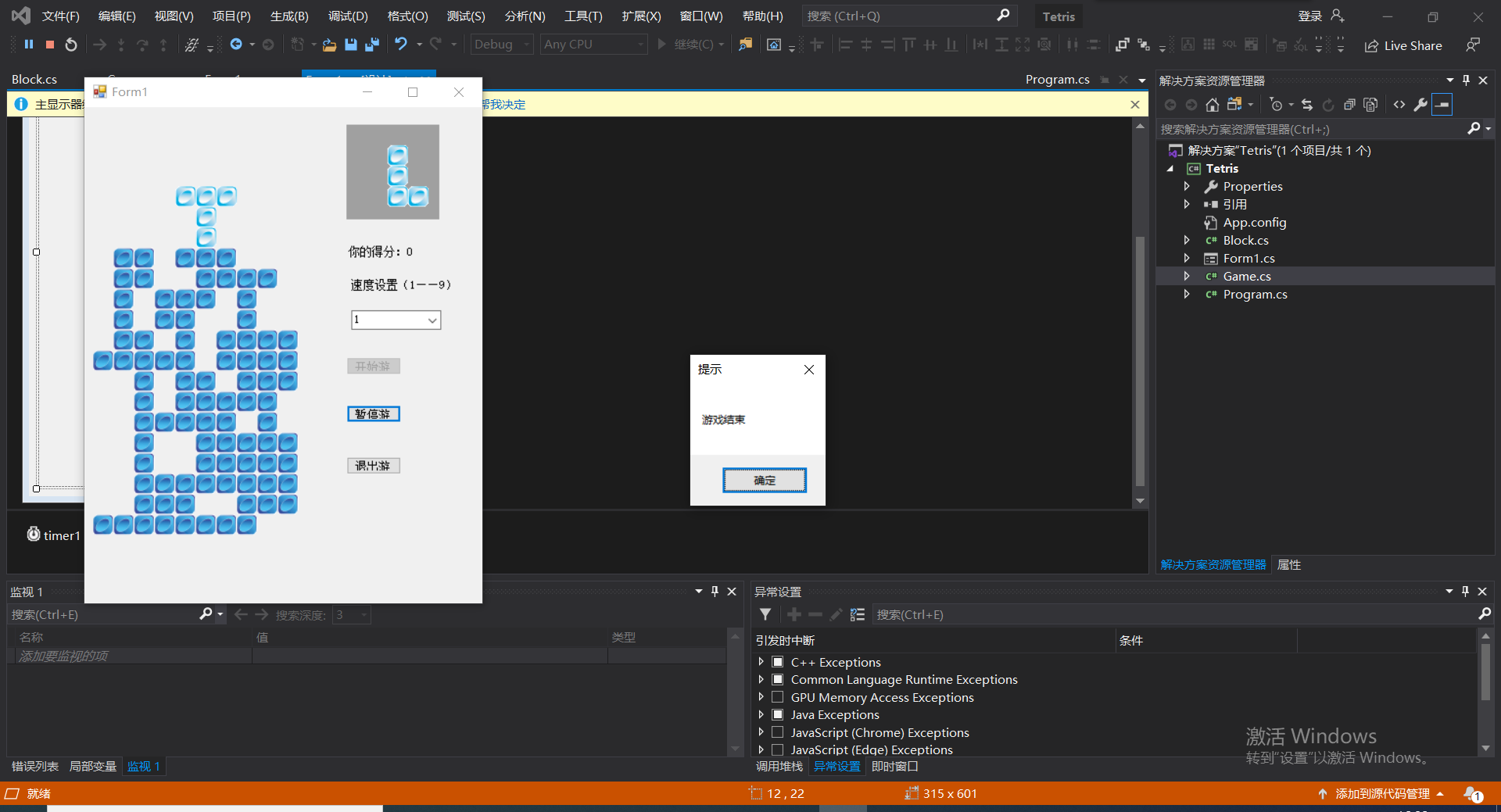Navigate backward using the toolbar arrow

tap(236, 45)
